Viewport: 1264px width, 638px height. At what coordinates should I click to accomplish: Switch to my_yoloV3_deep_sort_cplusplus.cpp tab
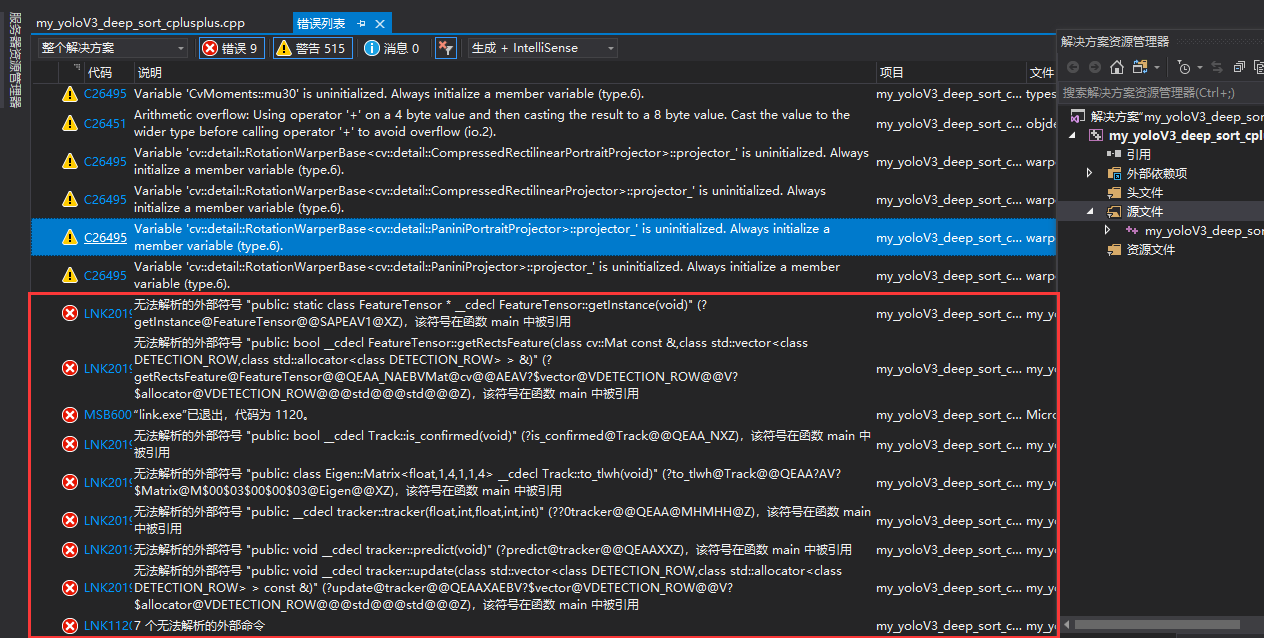coord(140,23)
